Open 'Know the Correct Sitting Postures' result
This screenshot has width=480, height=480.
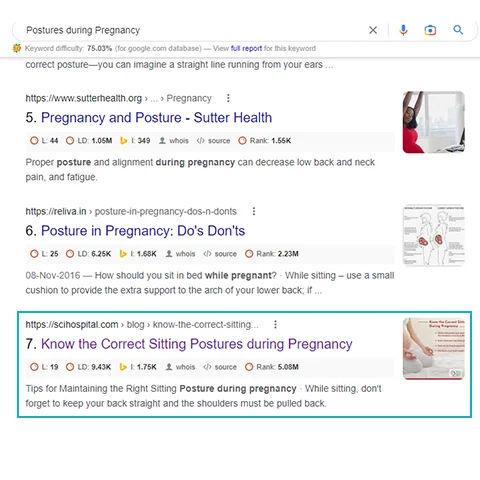tap(197, 344)
